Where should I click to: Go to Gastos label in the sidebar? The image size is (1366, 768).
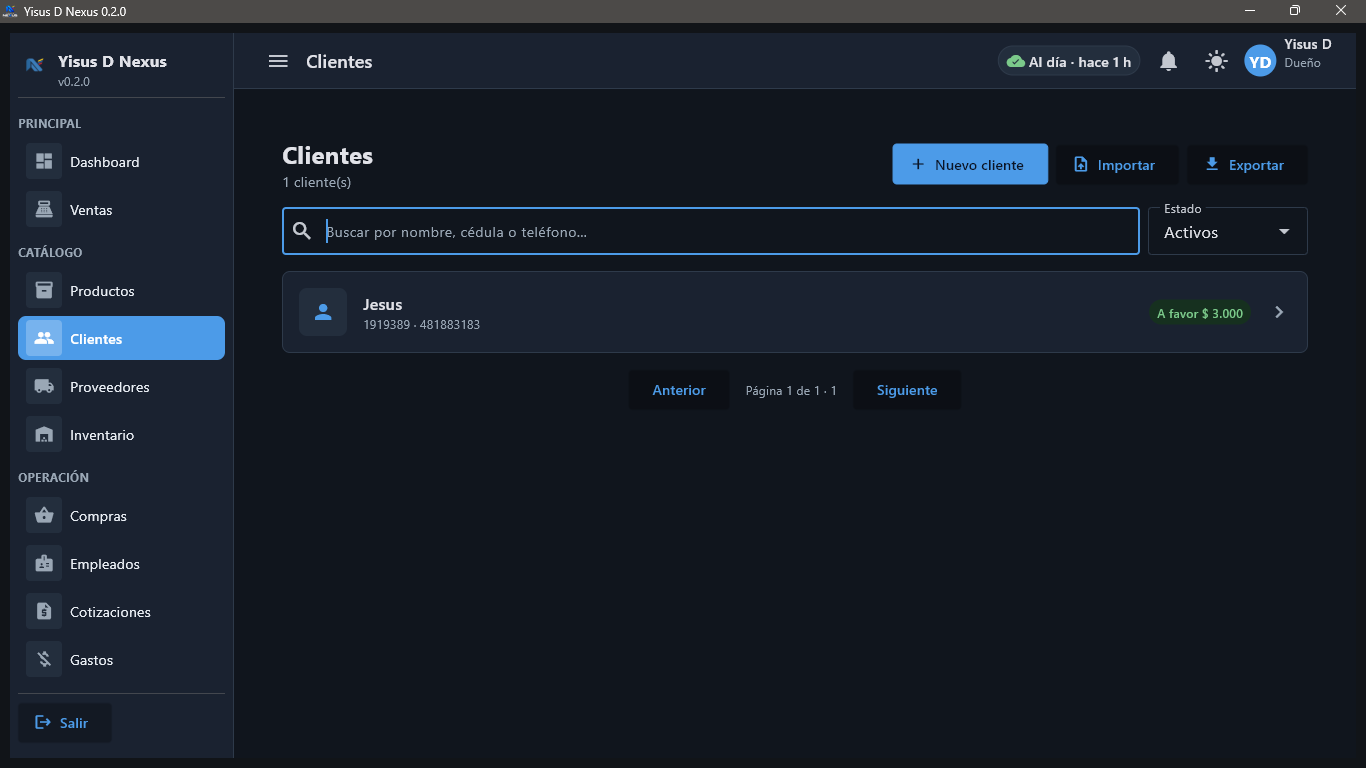pos(91,660)
